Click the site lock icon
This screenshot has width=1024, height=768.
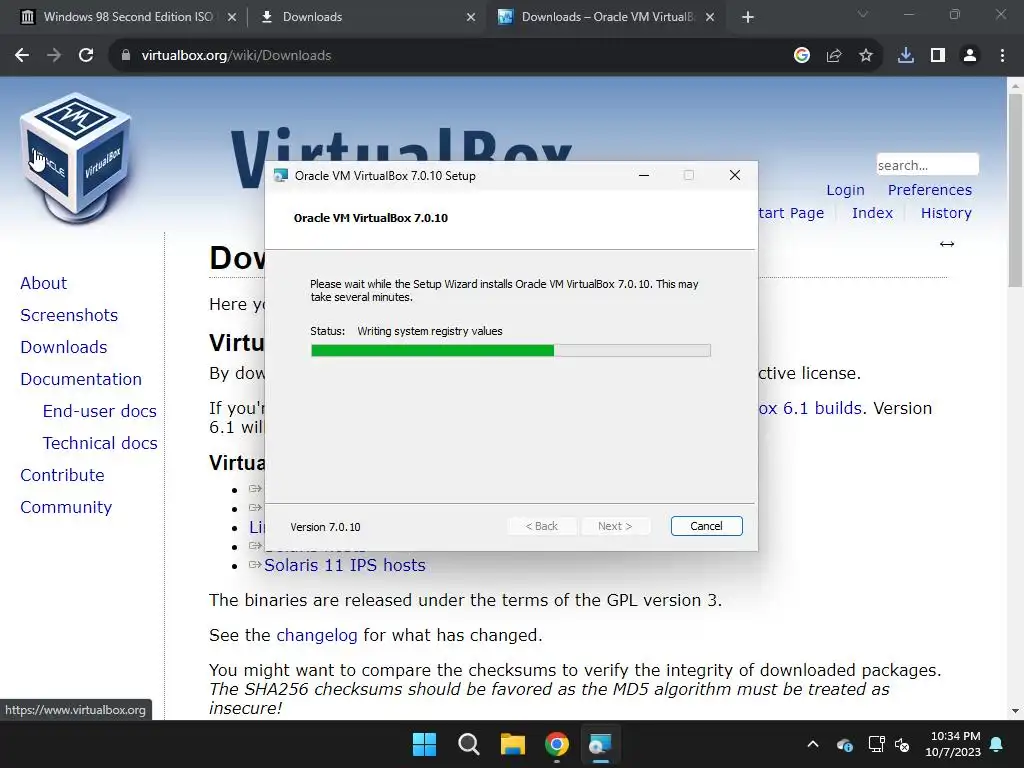[126, 56]
